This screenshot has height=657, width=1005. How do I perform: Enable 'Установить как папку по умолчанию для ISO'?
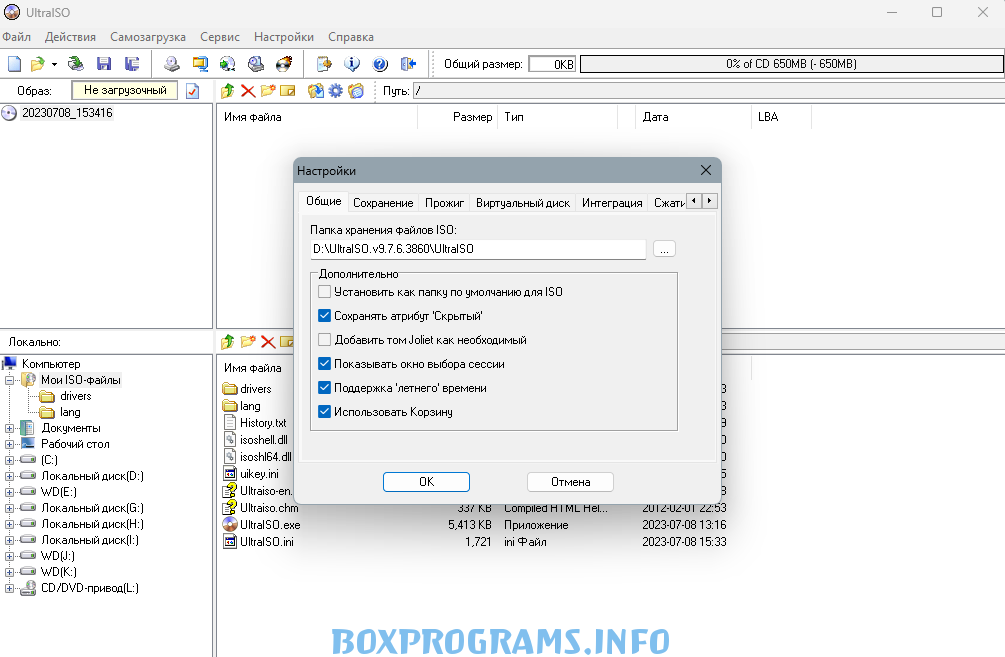pyautogui.click(x=324, y=292)
